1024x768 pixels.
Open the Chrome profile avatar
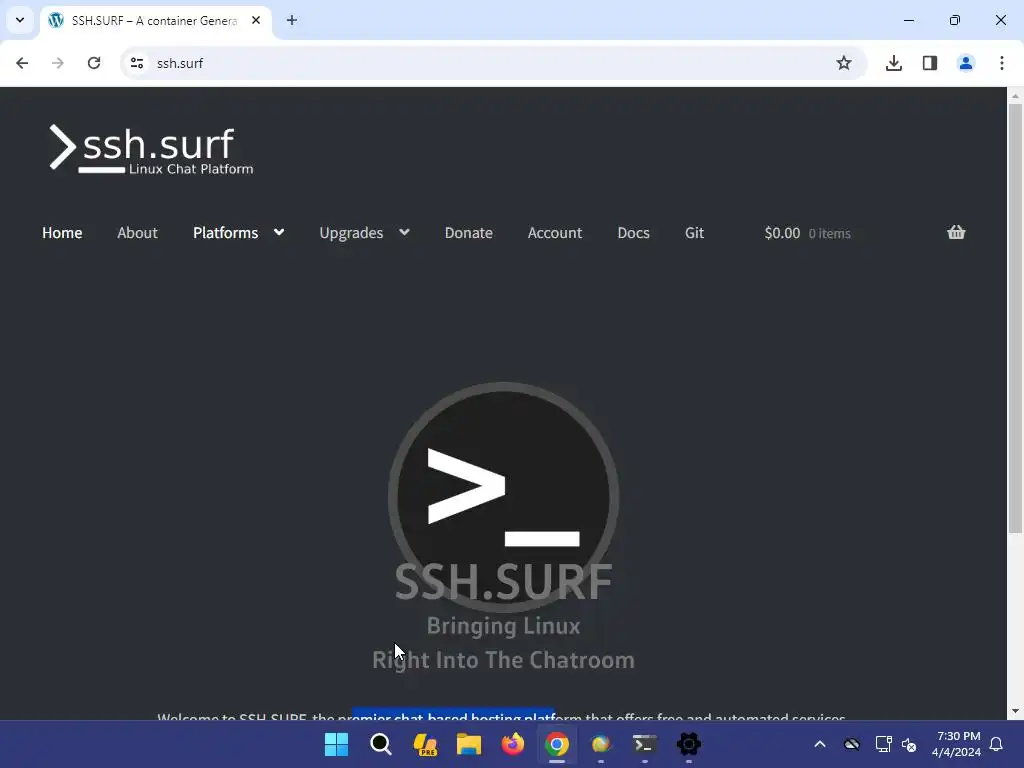pyautogui.click(x=966, y=63)
